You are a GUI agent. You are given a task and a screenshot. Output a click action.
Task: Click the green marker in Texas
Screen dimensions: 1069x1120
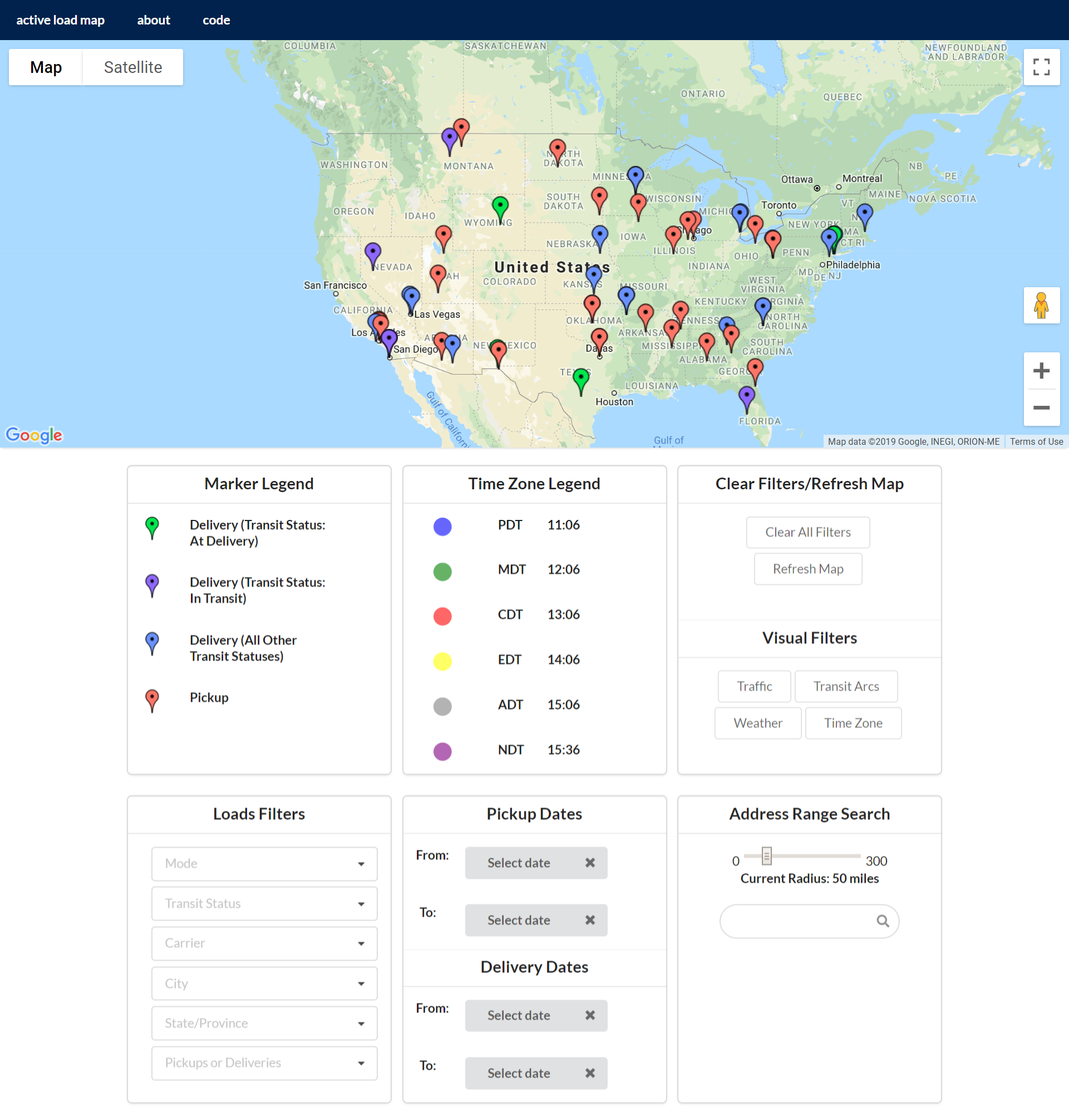580,378
